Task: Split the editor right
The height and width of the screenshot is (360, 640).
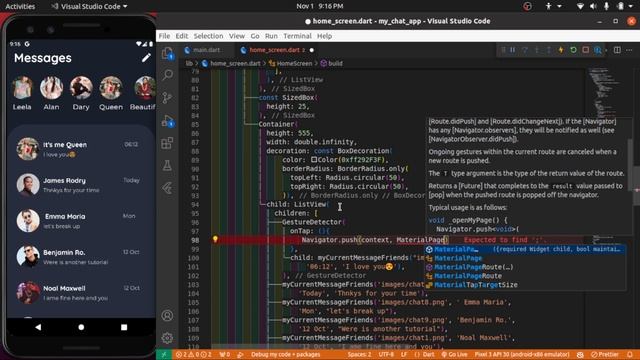Action: (617, 50)
